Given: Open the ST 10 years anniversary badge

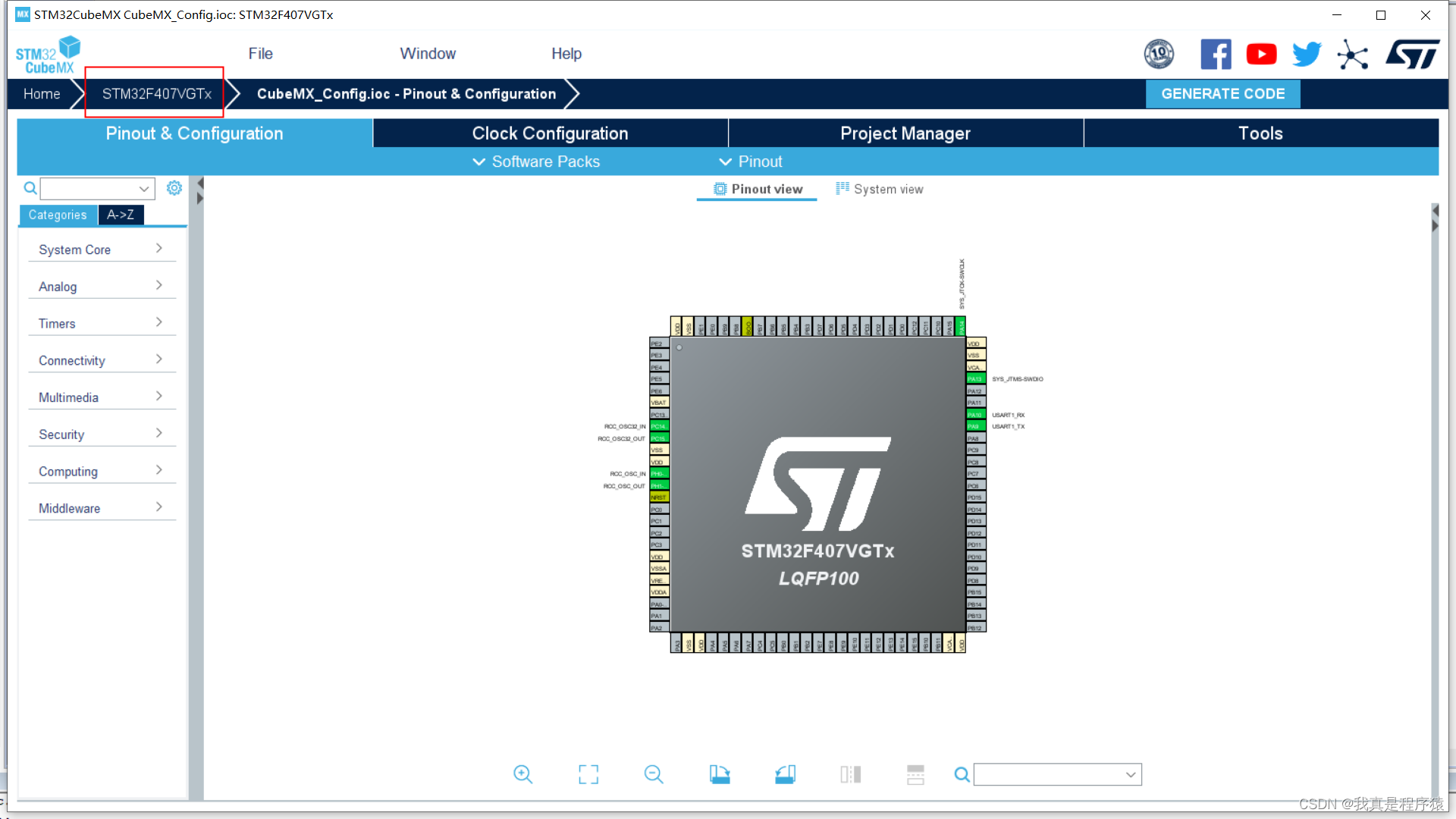Looking at the screenshot, I should click(x=1158, y=54).
